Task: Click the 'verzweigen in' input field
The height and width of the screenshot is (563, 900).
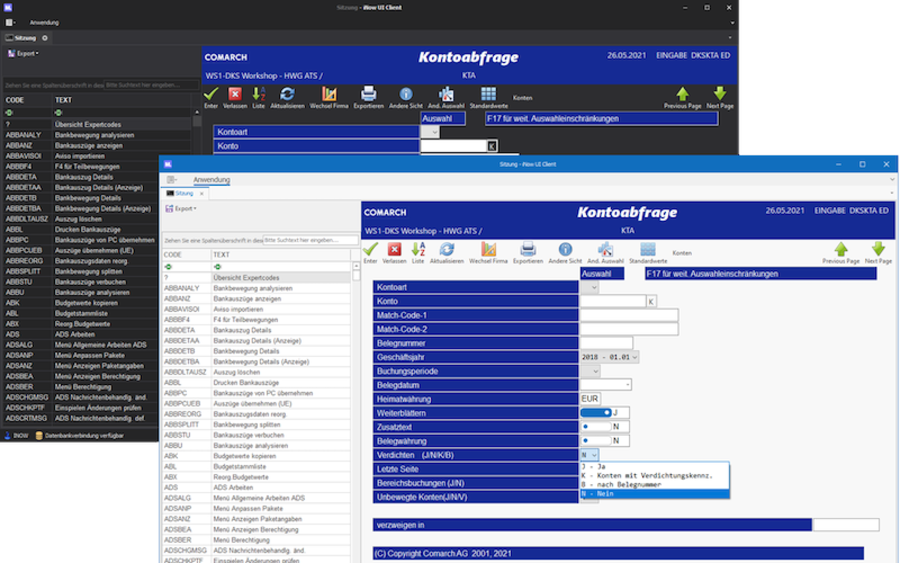Action: [846, 525]
